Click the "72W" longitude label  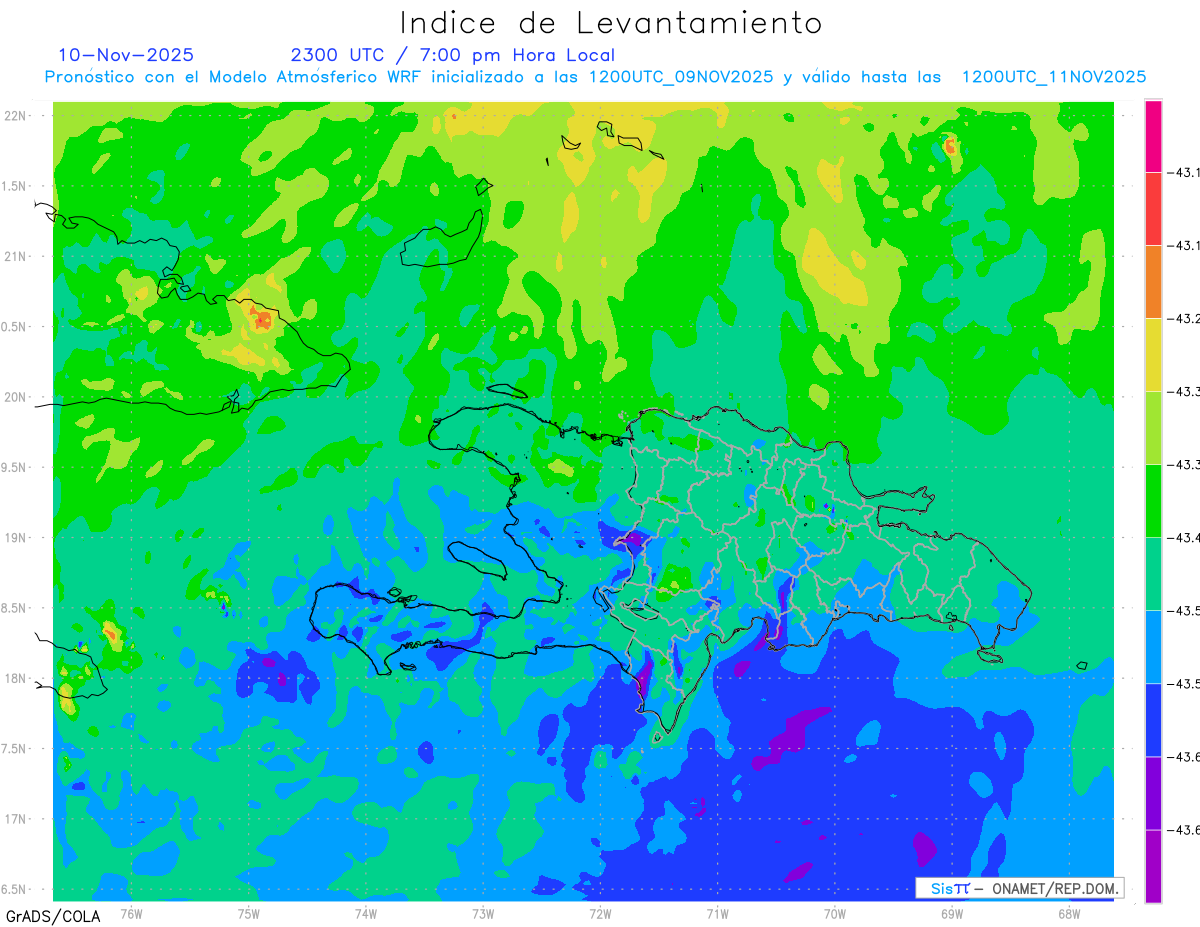click(600, 912)
